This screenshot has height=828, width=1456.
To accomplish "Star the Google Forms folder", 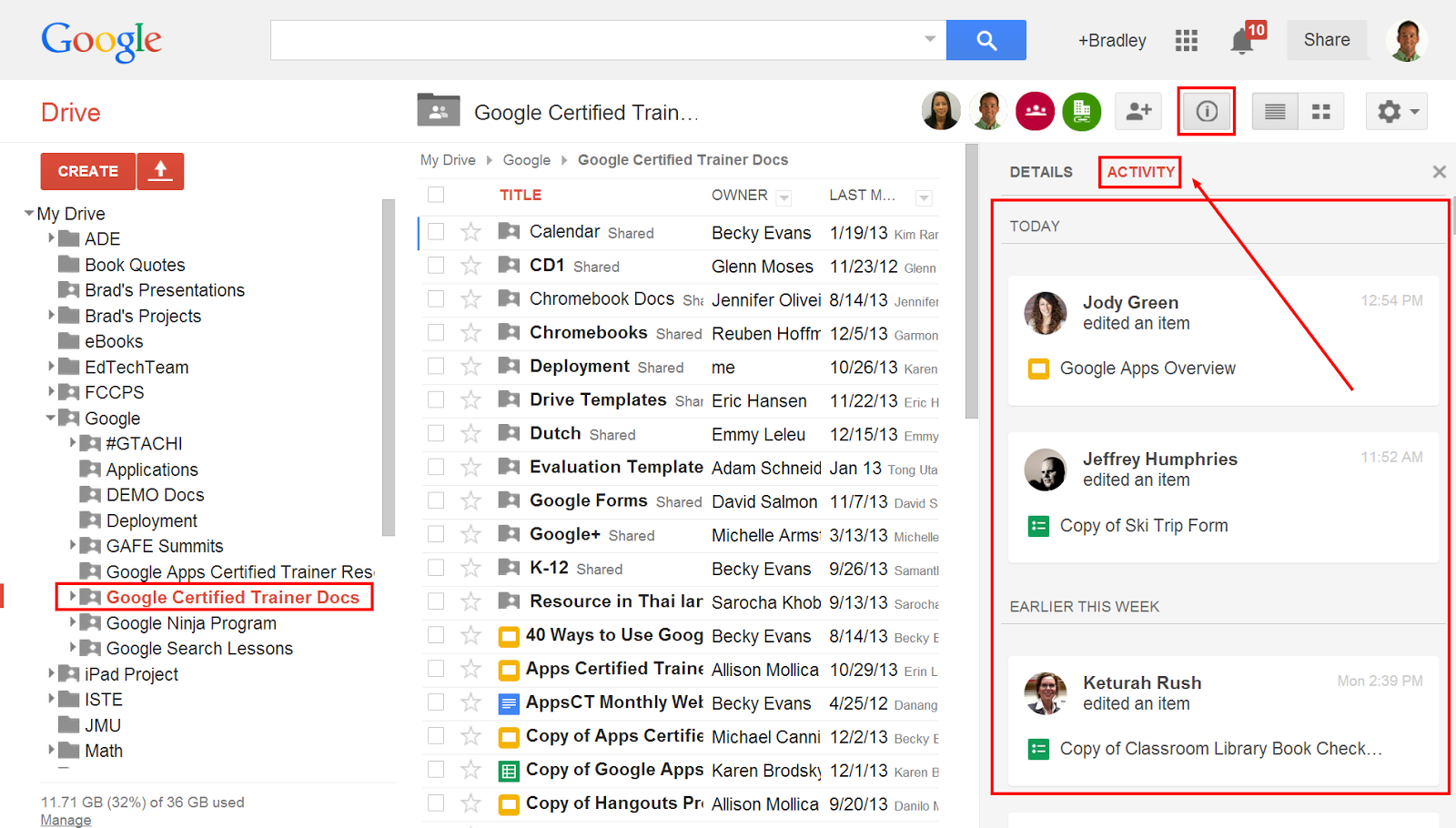I will click(470, 501).
